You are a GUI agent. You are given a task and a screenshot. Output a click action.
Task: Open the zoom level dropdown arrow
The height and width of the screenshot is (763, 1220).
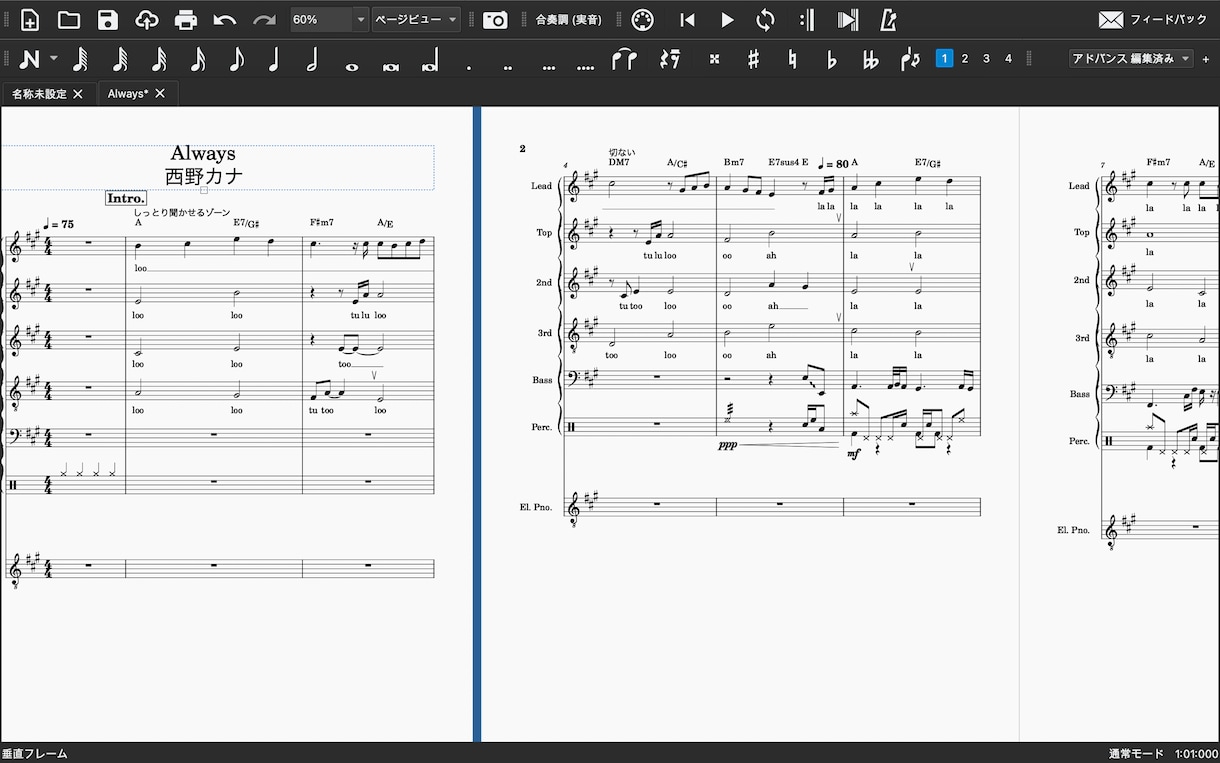pos(361,20)
